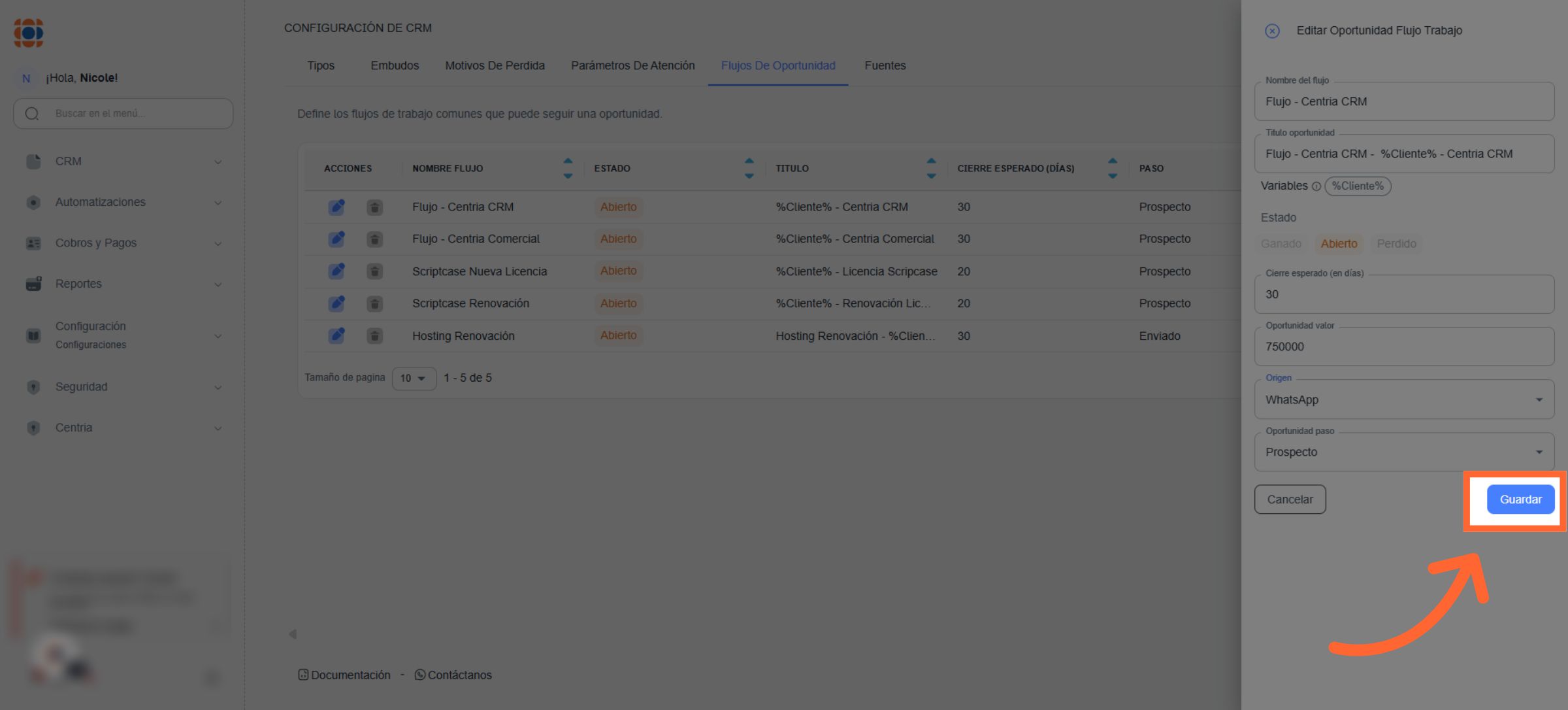Switch to the Motivos De Perdida tab

tap(495, 65)
